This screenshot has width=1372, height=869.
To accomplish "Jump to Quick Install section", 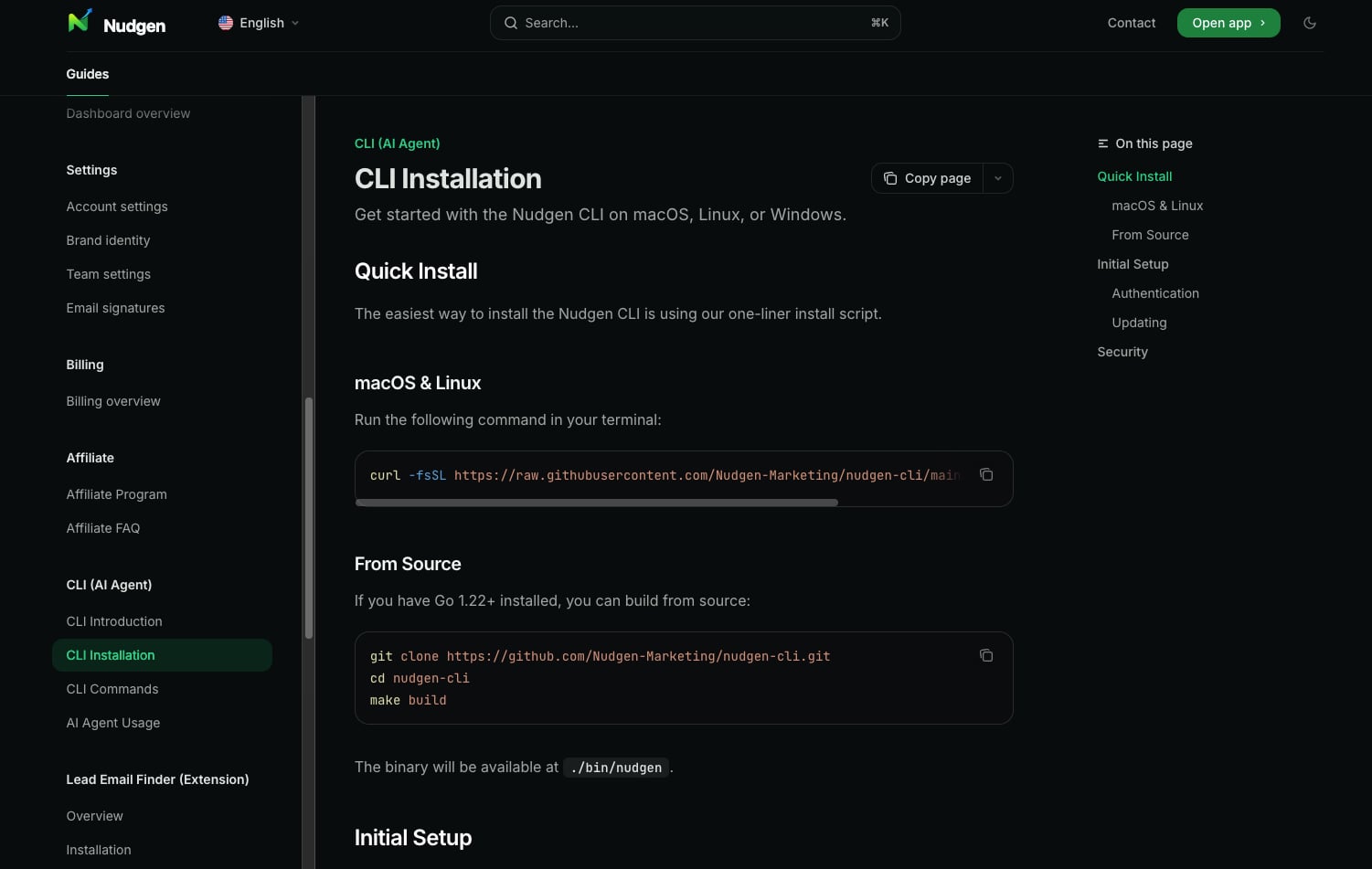I will [x=1134, y=176].
